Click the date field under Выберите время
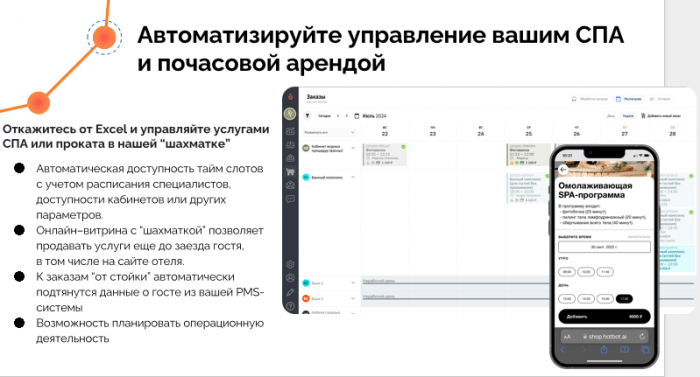 click(604, 247)
